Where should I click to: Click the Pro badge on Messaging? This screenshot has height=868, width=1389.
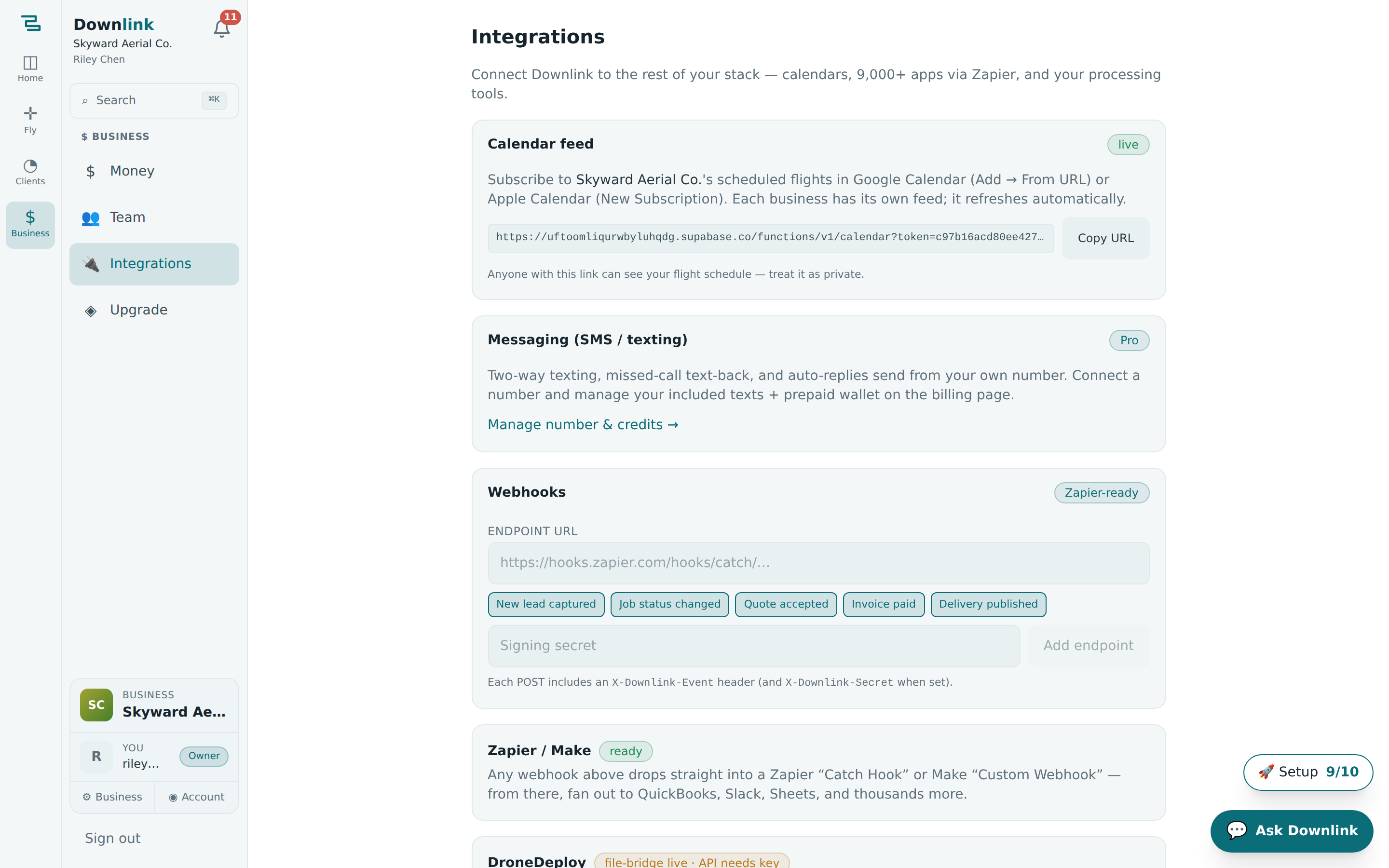1129,340
